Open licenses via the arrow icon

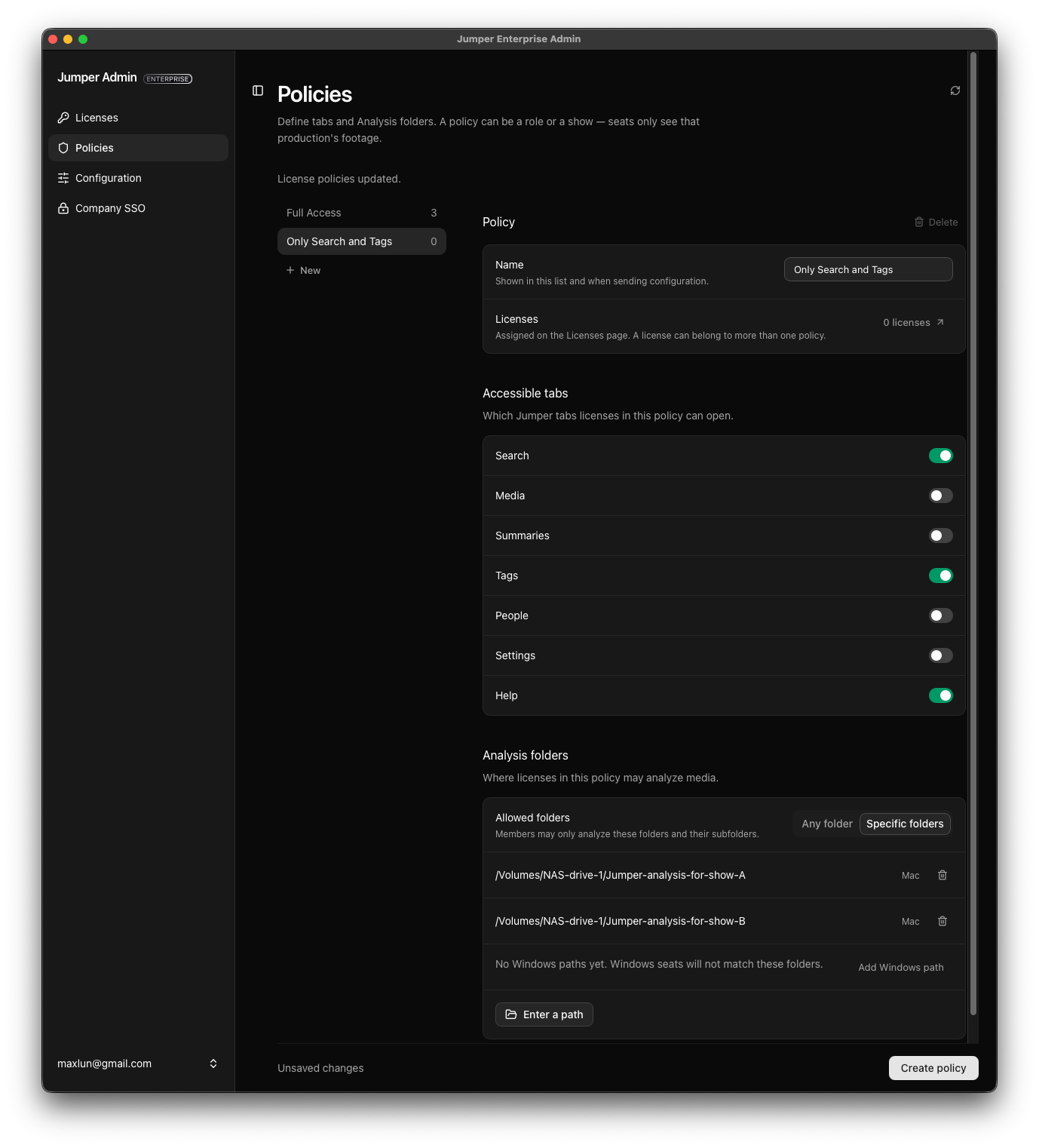(940, 322)
